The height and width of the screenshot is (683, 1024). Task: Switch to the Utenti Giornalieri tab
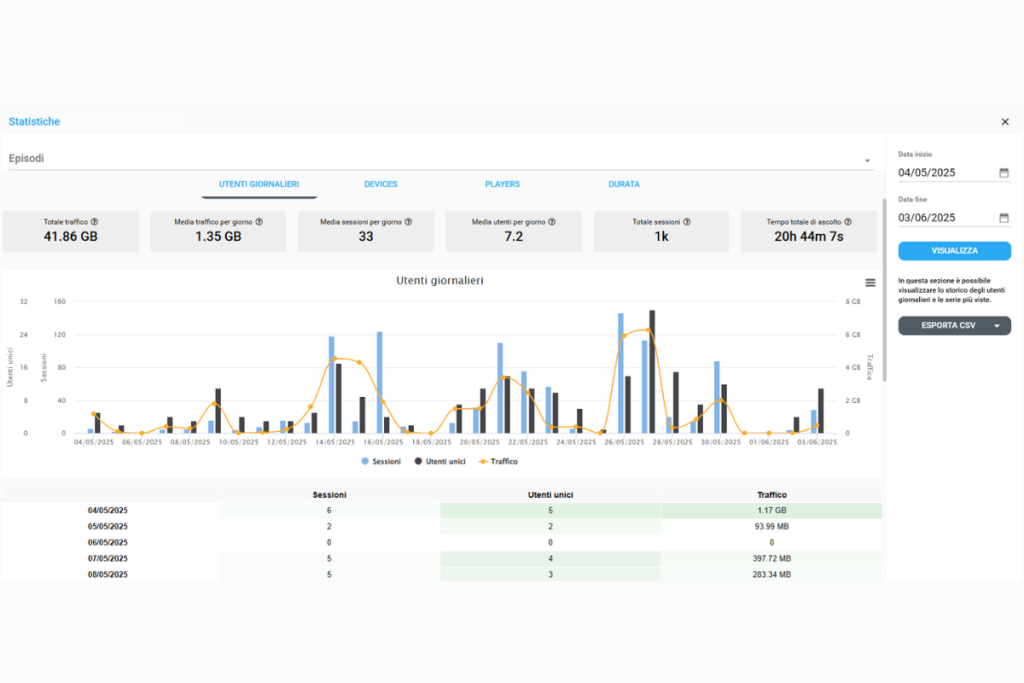pyautogui.click(x=259, y=185)
